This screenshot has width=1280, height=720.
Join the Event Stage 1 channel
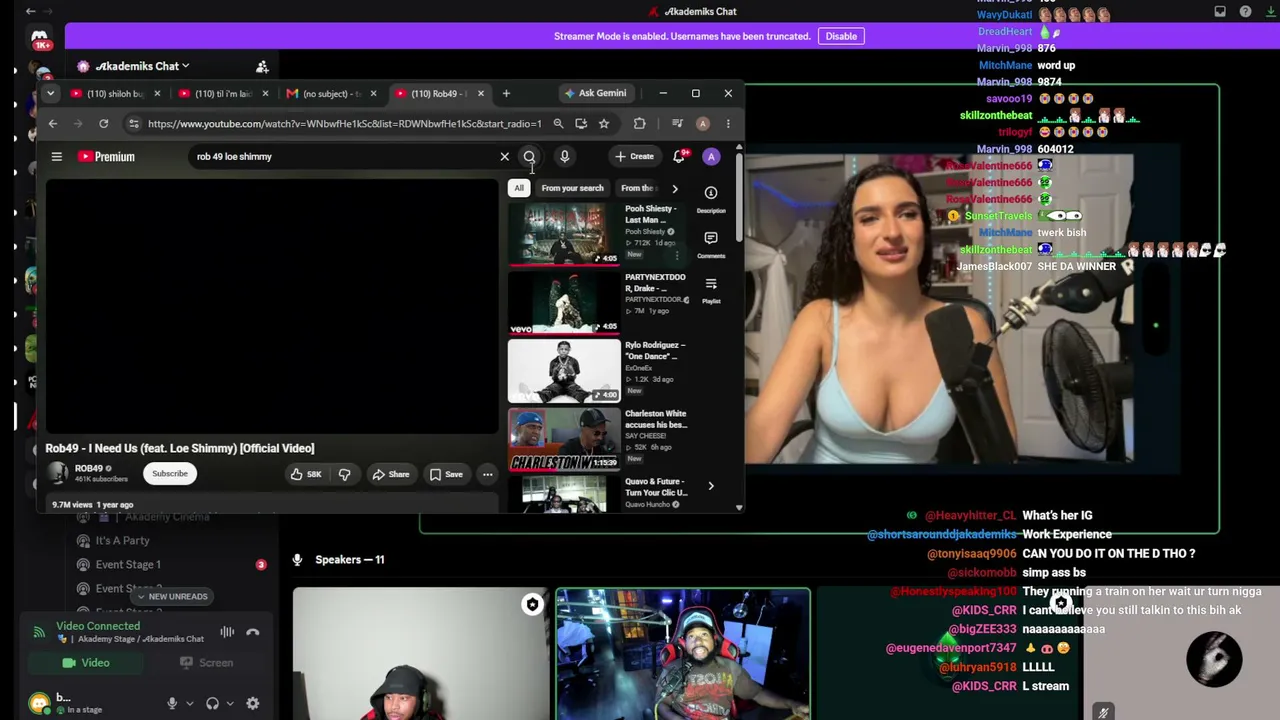pos(128,565)
